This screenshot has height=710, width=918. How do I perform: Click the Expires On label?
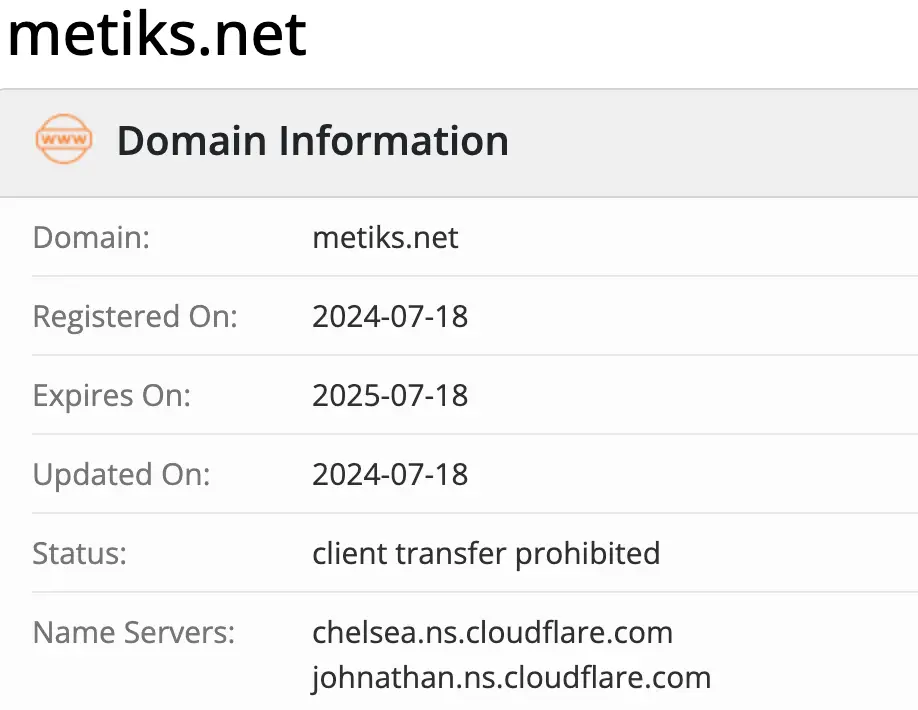[111, 396]
